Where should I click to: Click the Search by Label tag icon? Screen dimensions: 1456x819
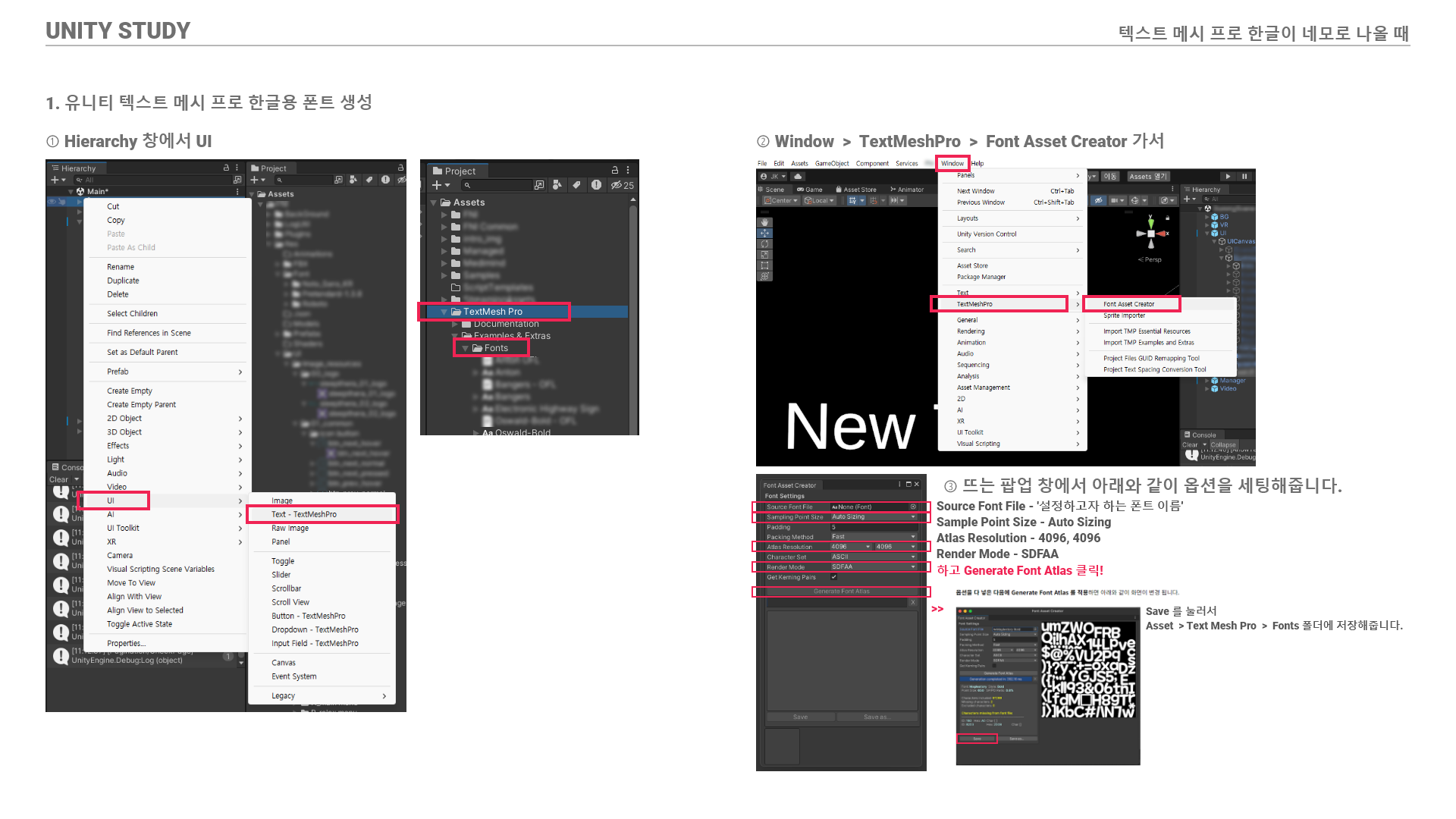click(x=576, y=185)
